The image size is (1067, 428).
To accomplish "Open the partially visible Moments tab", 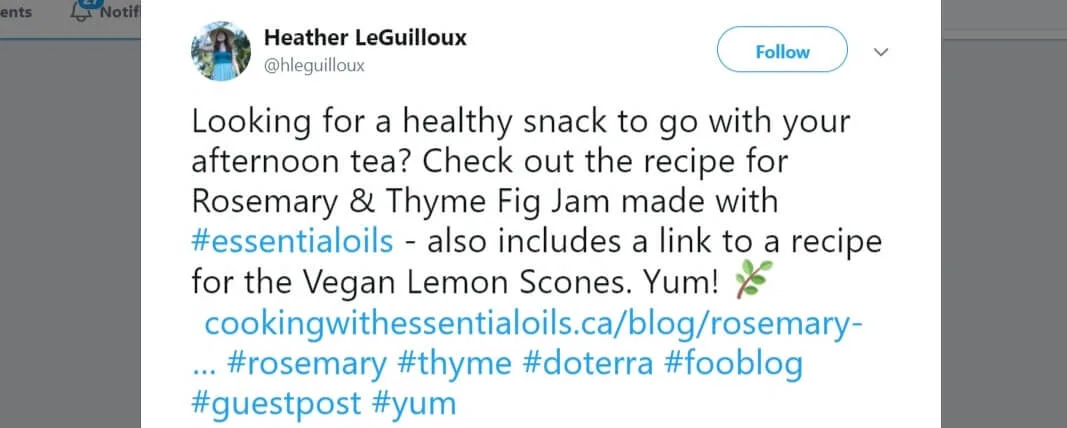I will tap(16, 12).
